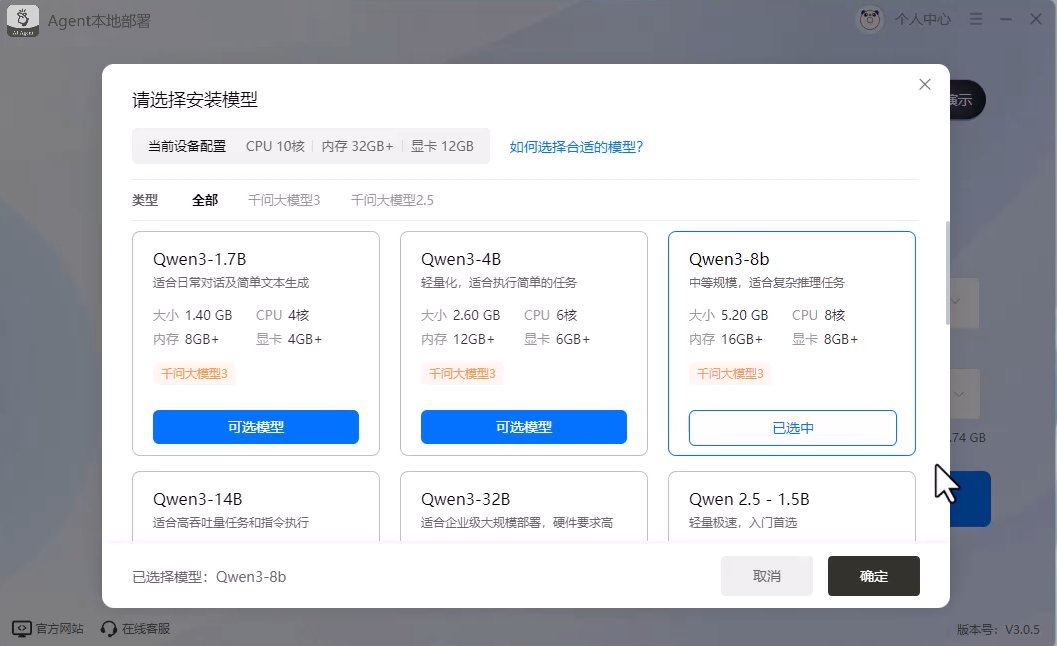This screenshot has height=646, width=1057.
Task: Click the 当前设备配置 label
Action: pos(187,146)
